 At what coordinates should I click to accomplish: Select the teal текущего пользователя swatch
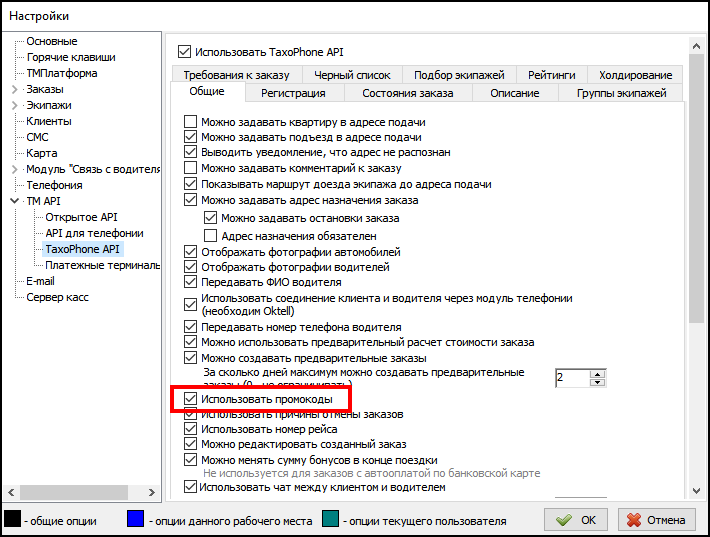pyautogui.click(x=331, y=519)
